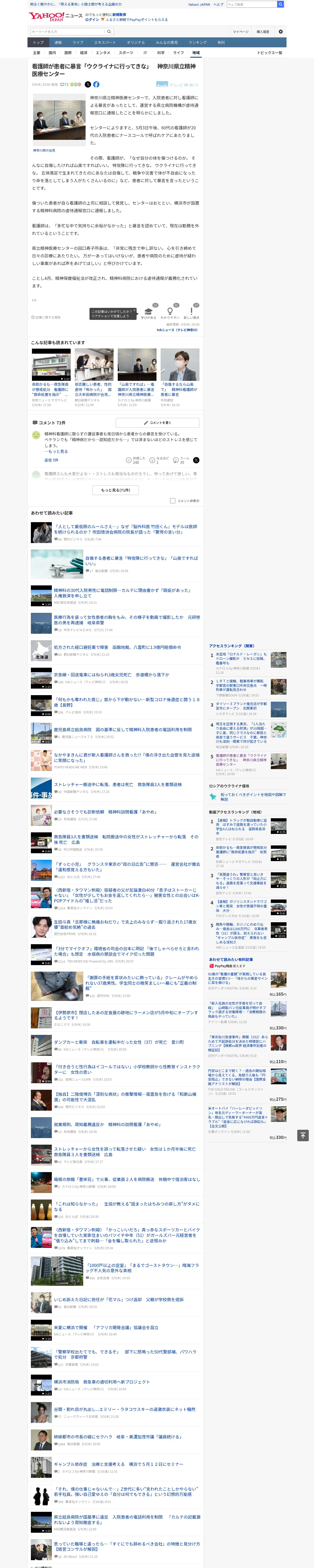Open article 京急線・回送電車にはねられ3歳女児死亡
This screenshot has height=1568, width=314.
pyautogui.click(x=111, y=675)
